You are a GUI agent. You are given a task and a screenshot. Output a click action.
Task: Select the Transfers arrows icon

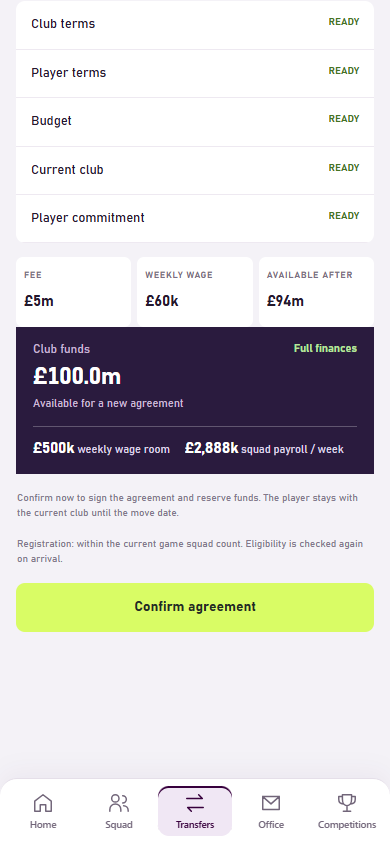(195, 804)
